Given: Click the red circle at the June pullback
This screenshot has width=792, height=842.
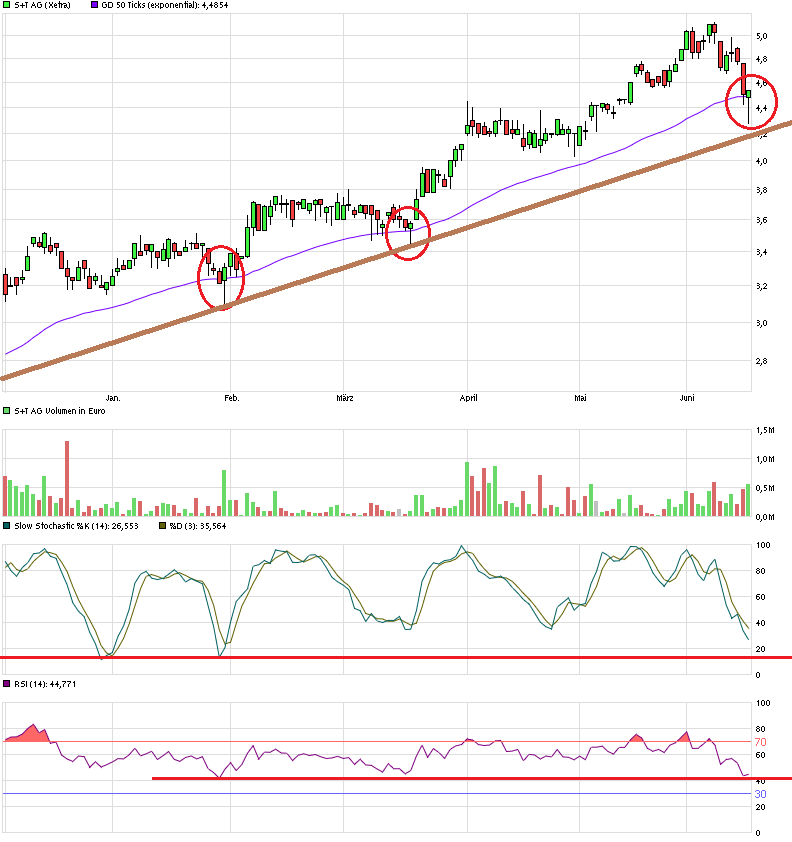Looking at the screenshot, I should tap(751, 101).
